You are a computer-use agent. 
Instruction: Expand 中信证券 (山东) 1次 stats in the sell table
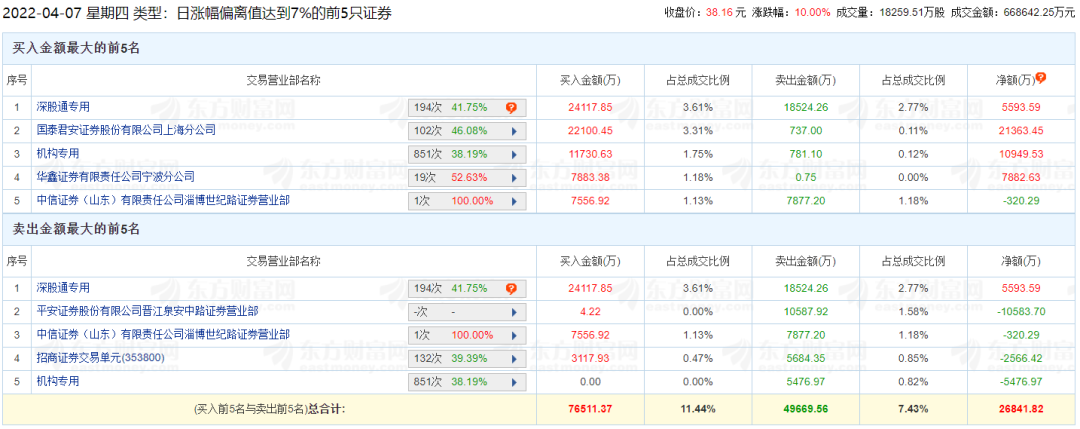pos(514,335)
